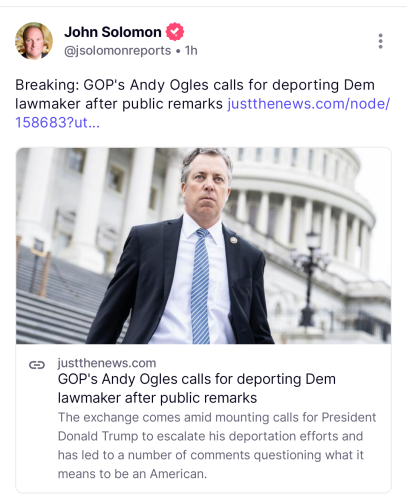Open John Solomon's display name link
Viewport: 407px width, 500px height.
click(x=113, y=32)
